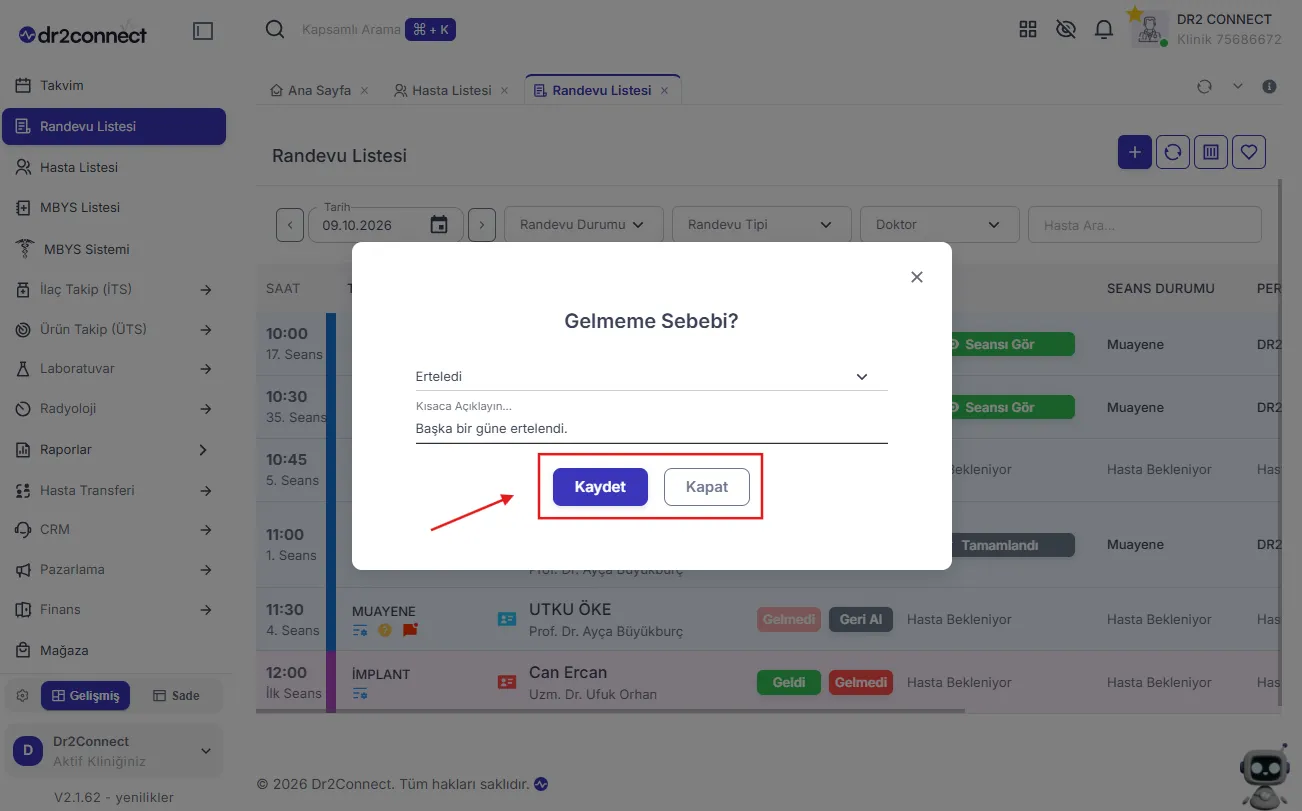Open the Doktor filter dropdown

pos(939,225)
